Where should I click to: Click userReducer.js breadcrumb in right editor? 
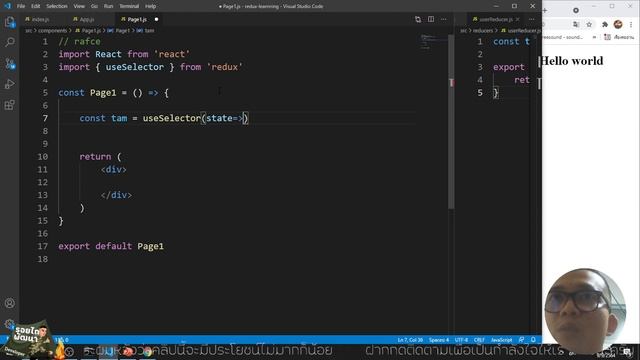pos(521,31)
